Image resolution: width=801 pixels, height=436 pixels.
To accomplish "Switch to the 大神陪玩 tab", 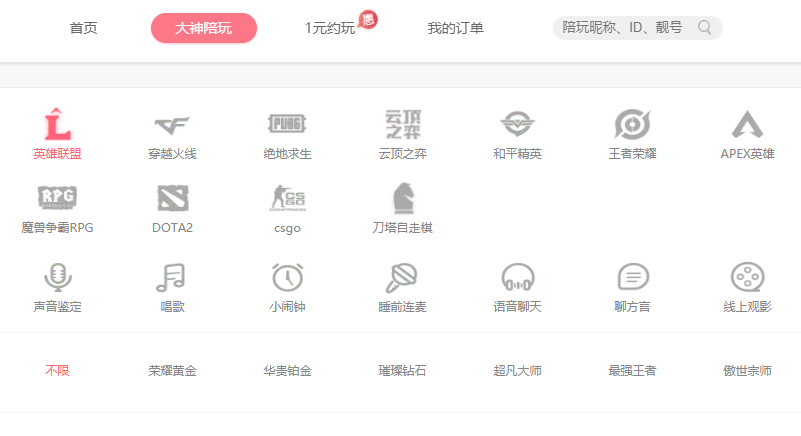I will point(204,28).
